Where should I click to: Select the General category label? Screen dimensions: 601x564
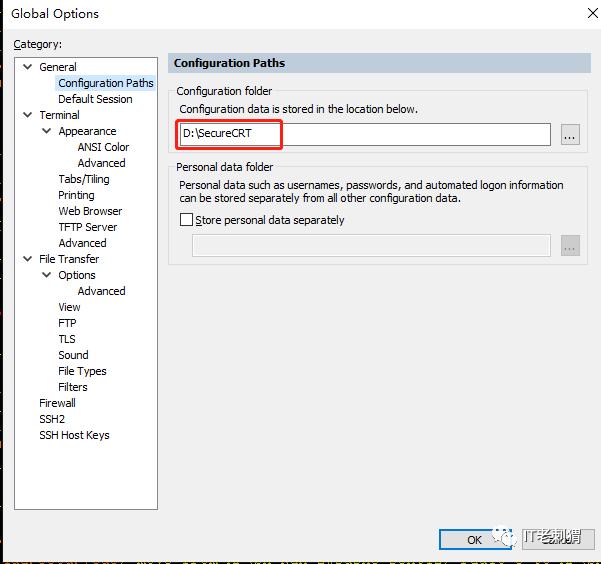pos(57,67)
